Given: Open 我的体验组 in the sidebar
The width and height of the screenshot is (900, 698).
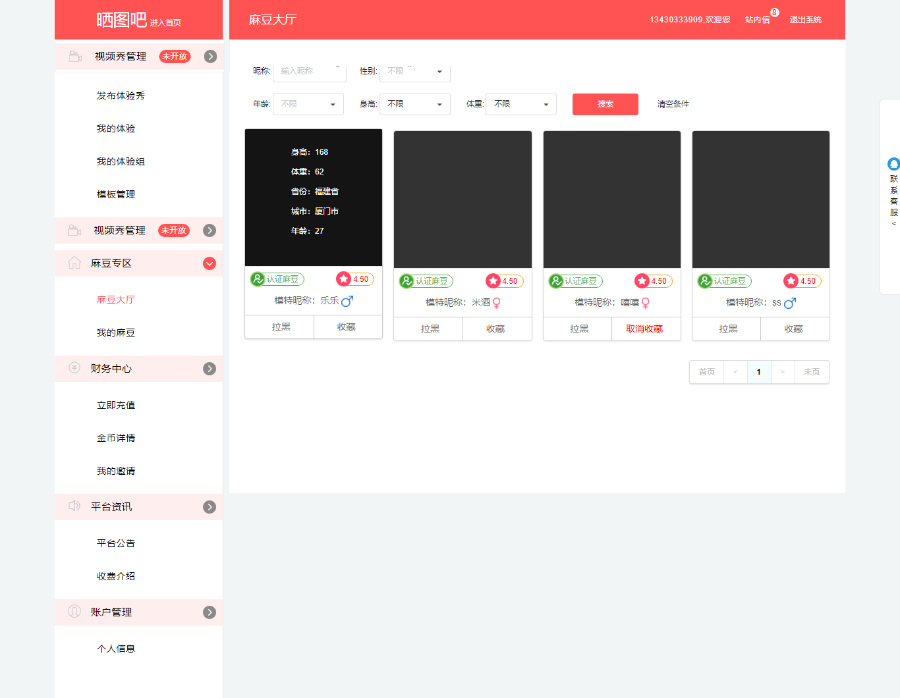Looking at the screenshot, I should tap(121, 161).
